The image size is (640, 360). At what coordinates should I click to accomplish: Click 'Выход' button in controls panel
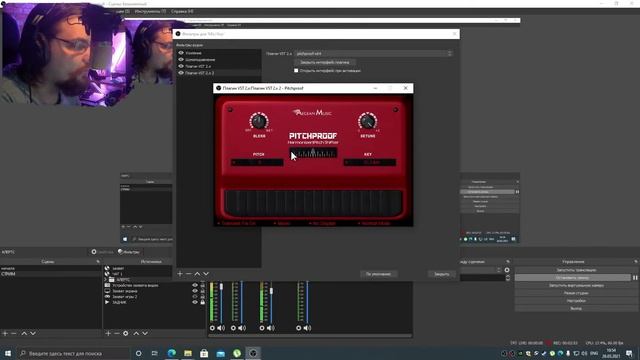click(576, 309)
